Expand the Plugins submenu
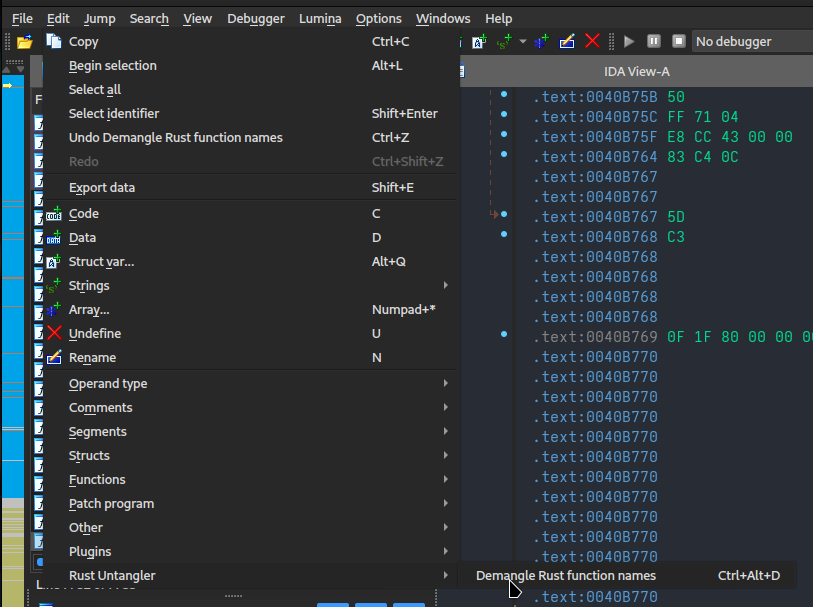This screenshot has height=607, width=813. point(445,551)
